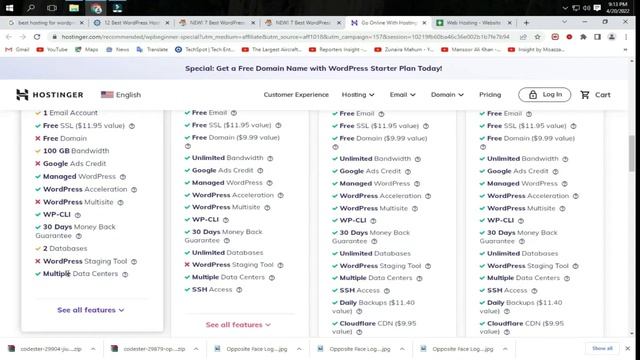Click the browser profile avatar icon
Viewport: 640px width, 360px height.
tap(611, 37)
